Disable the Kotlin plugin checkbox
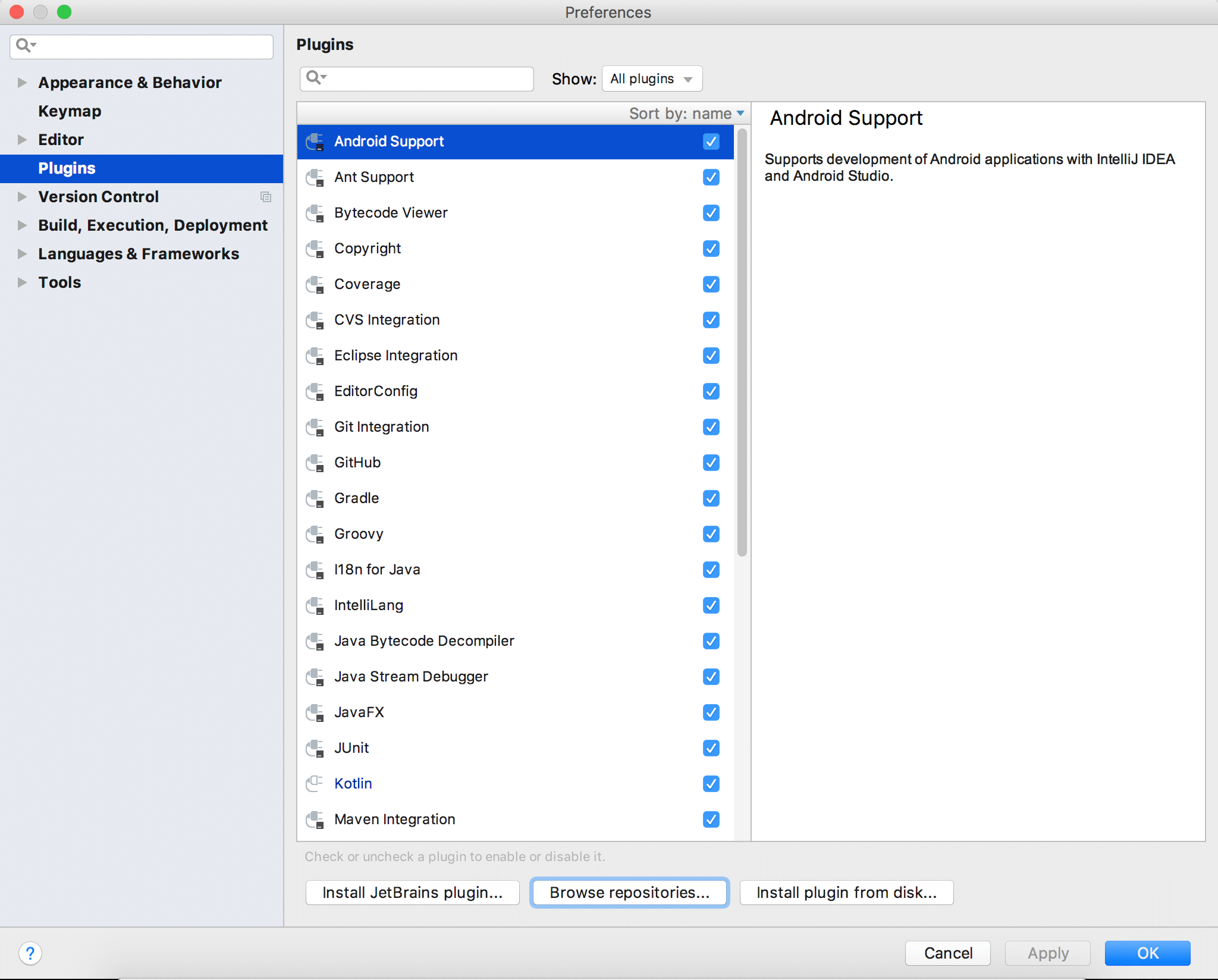 click(711, 784)
